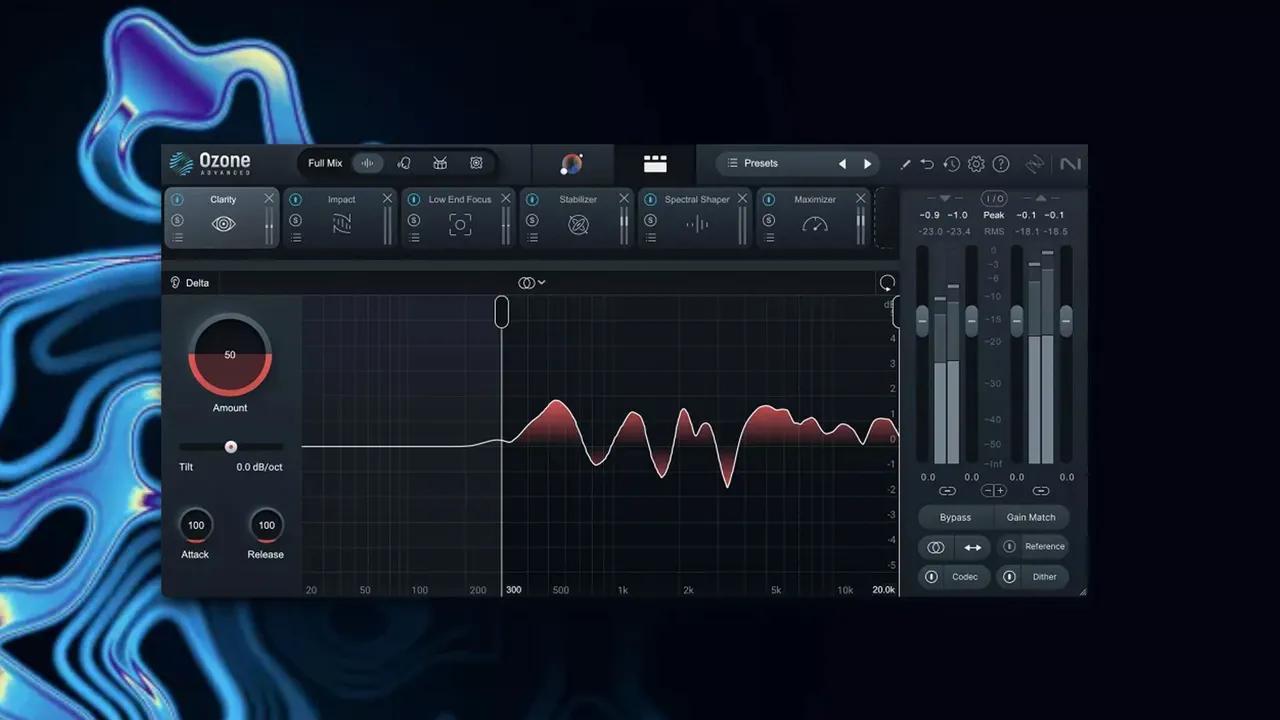Click the Attack knob
Image resolution: width=1280 pixels, height=720 pixels.
click(x=195, y=525)
